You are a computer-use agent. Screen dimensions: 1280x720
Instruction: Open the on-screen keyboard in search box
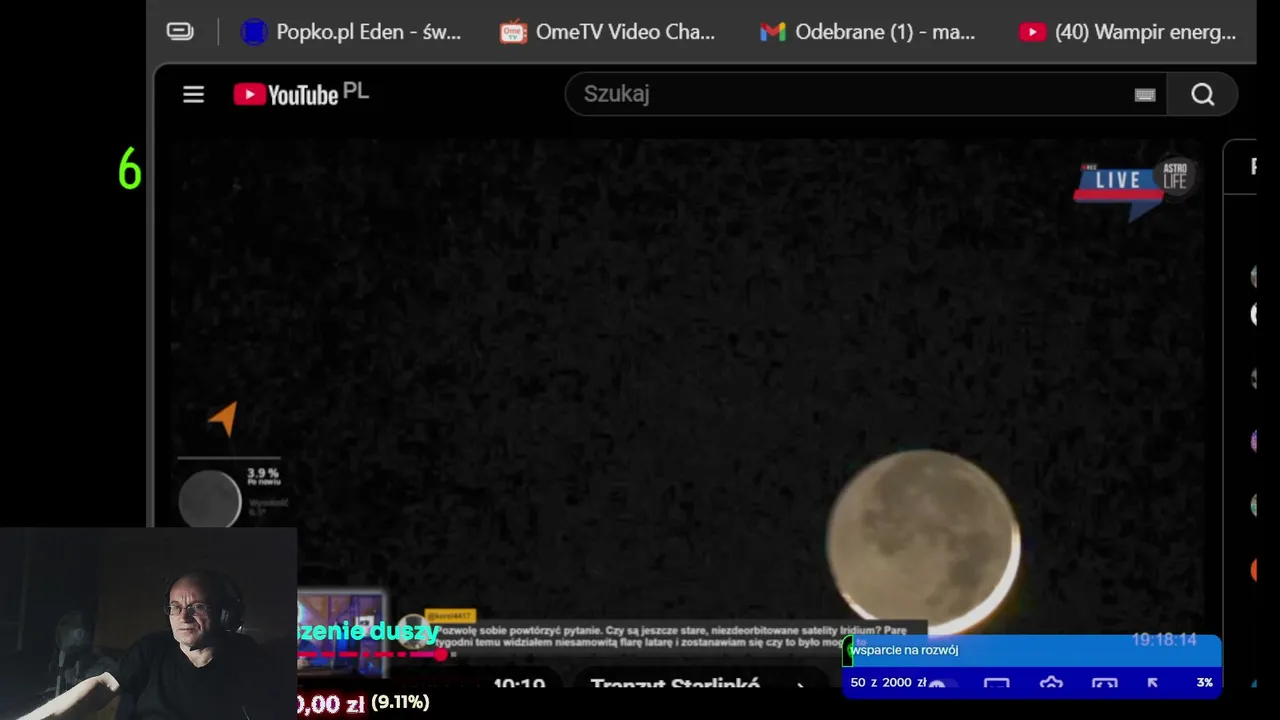pos(1145,95)
